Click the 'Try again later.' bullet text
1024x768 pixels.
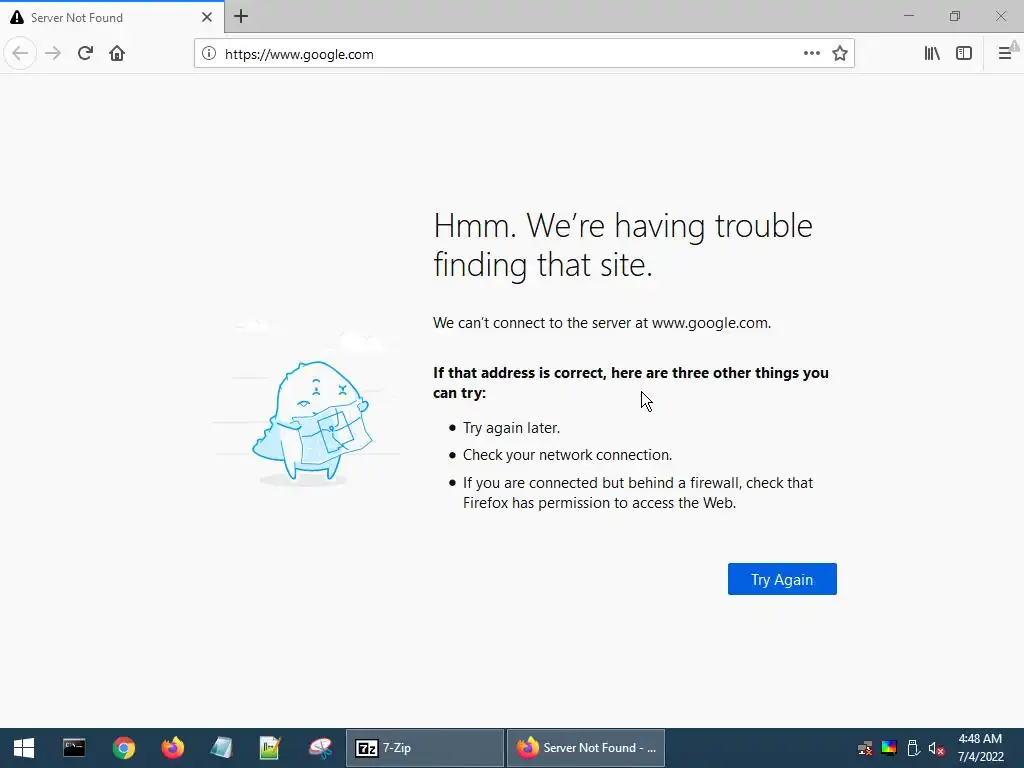(x=511, y=428)
